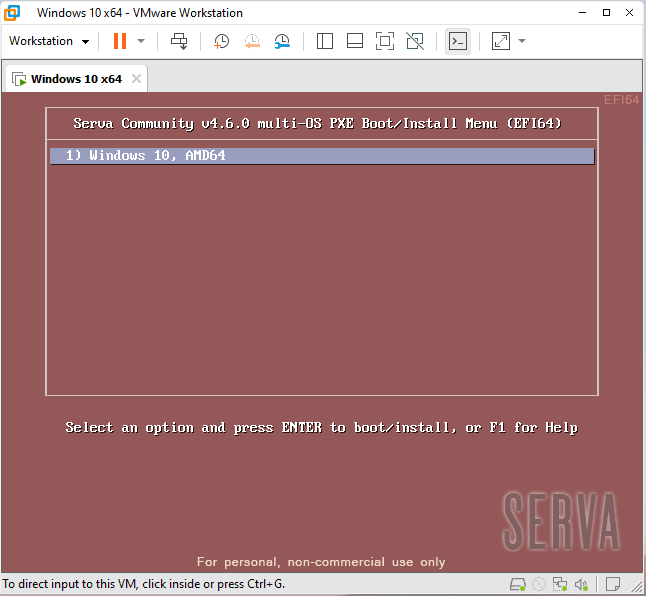Open the snapshot manager
This screenshot has width=646, height=596.
click(282, 41)
